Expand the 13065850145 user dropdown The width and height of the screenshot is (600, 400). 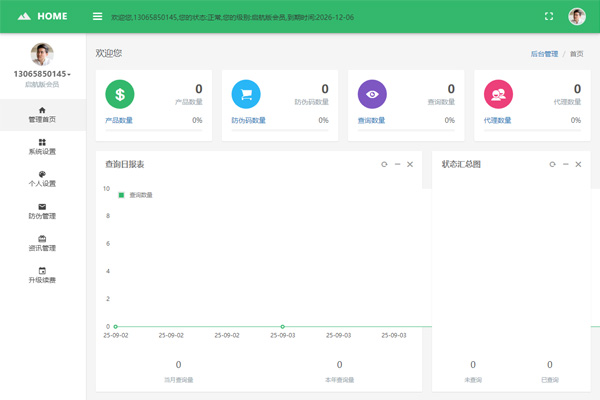(42, 74)
